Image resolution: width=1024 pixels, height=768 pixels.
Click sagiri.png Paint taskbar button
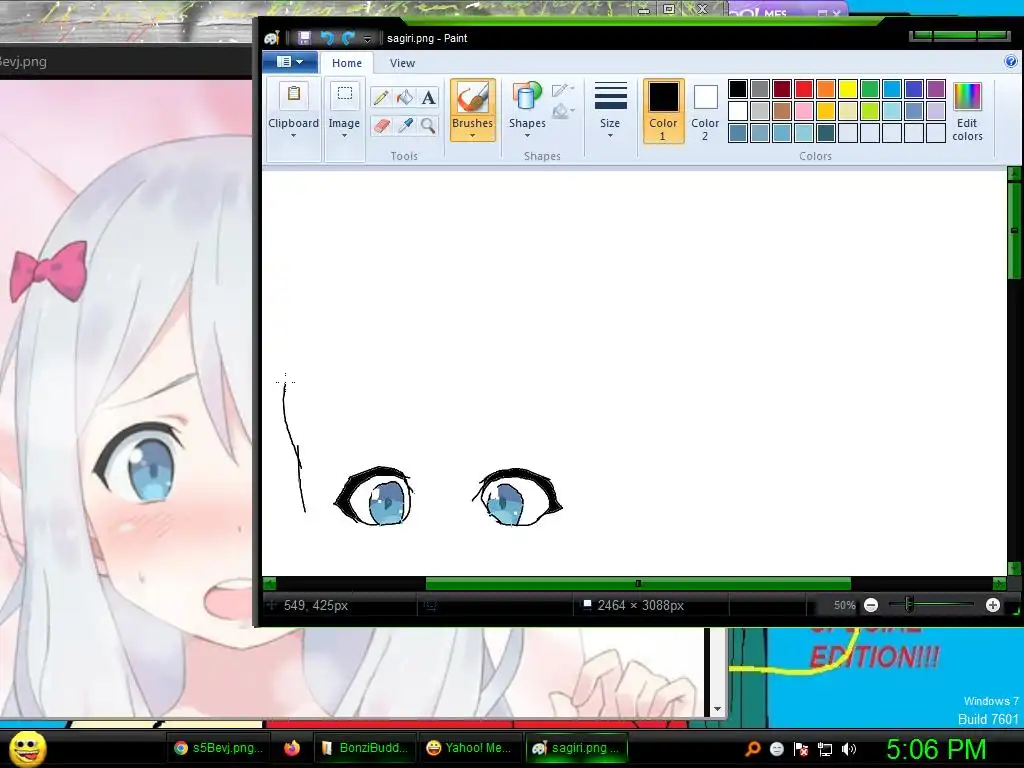coord(577,748)
